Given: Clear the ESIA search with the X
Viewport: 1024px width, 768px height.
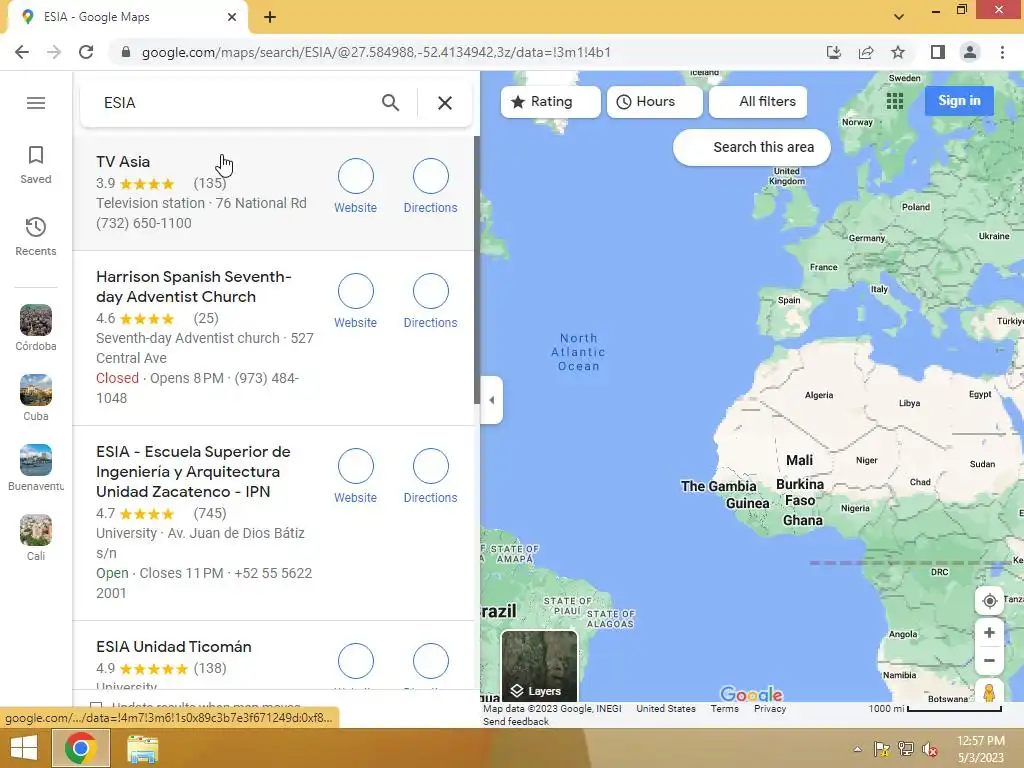Looking at the screenshot, I should [x=445, y=103].
